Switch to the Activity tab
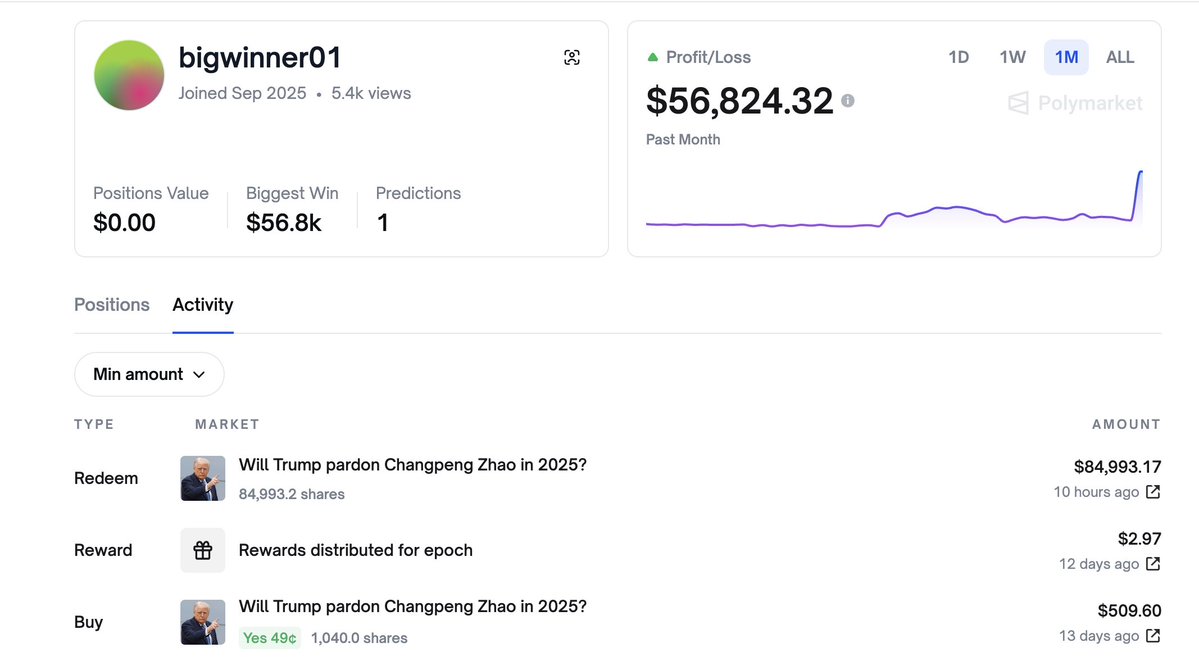Screen dimensions: 1199x661 203,305
